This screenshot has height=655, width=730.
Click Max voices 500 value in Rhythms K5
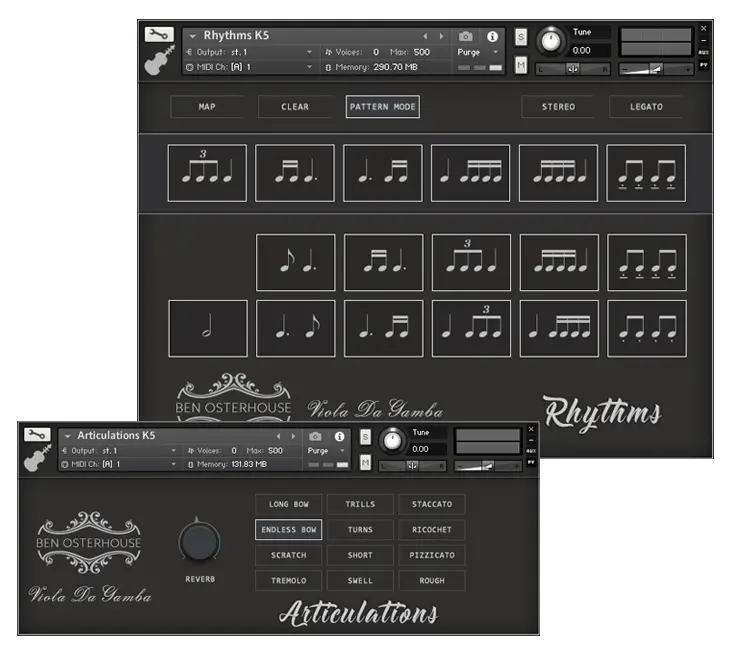click(422, 52)
